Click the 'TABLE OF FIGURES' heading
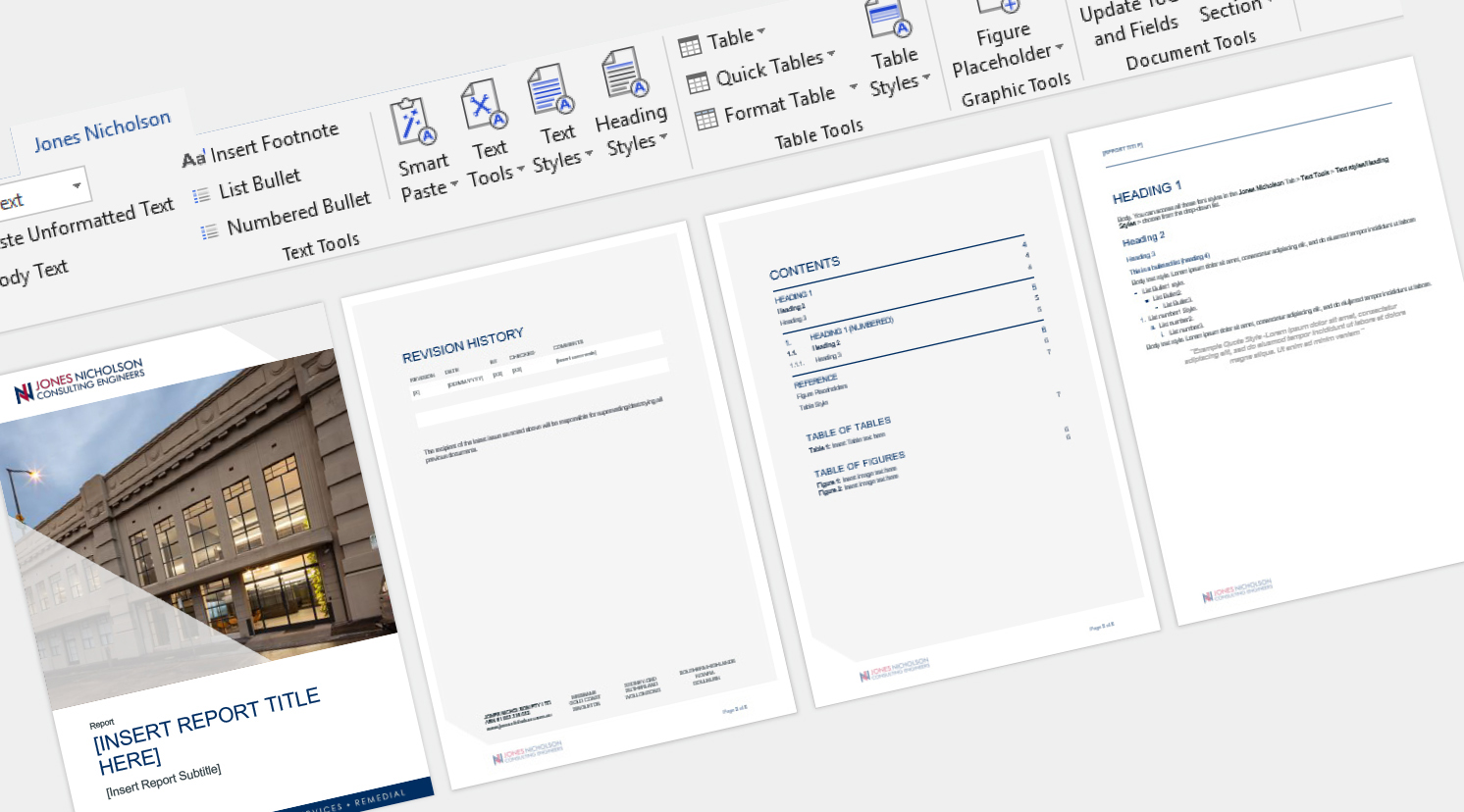The height and width of the screenshot is (812, 1464). [860, 464]
